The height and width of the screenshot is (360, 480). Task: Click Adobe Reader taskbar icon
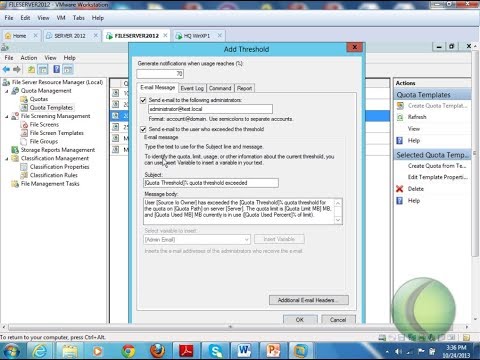point(186,351)
